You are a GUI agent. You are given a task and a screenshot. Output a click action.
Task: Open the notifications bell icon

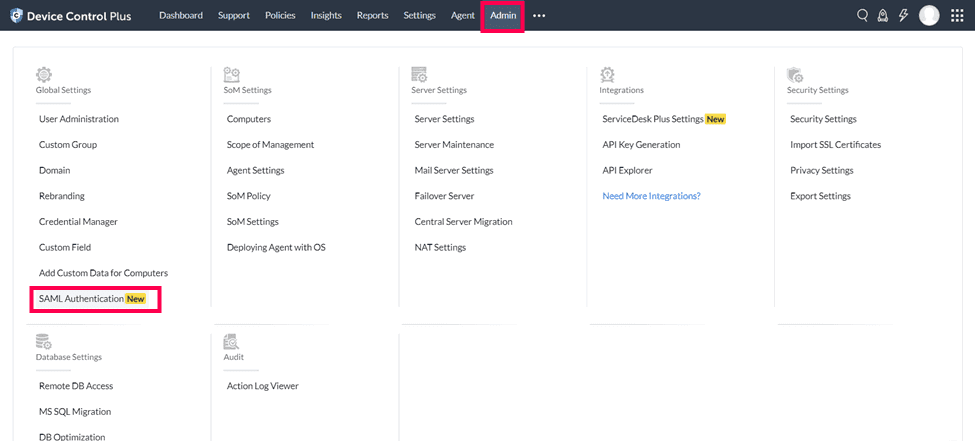883,15
